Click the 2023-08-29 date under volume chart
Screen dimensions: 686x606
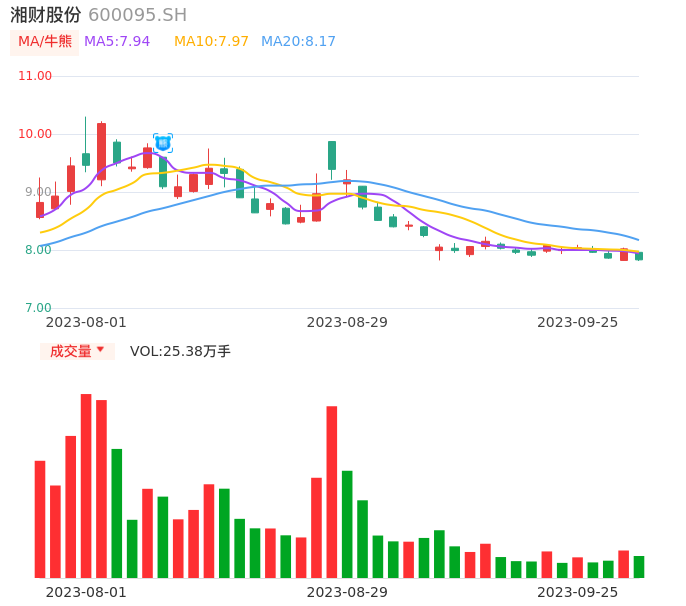coord(347,592)
